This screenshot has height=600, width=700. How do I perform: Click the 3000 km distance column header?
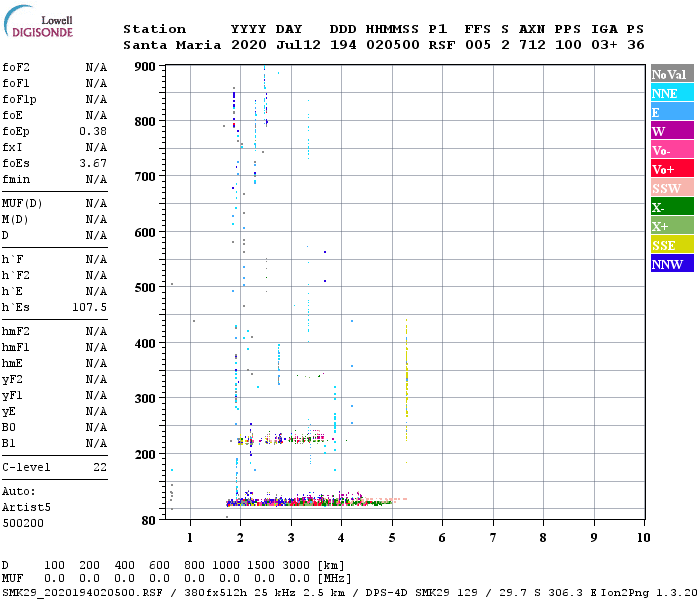296,565
